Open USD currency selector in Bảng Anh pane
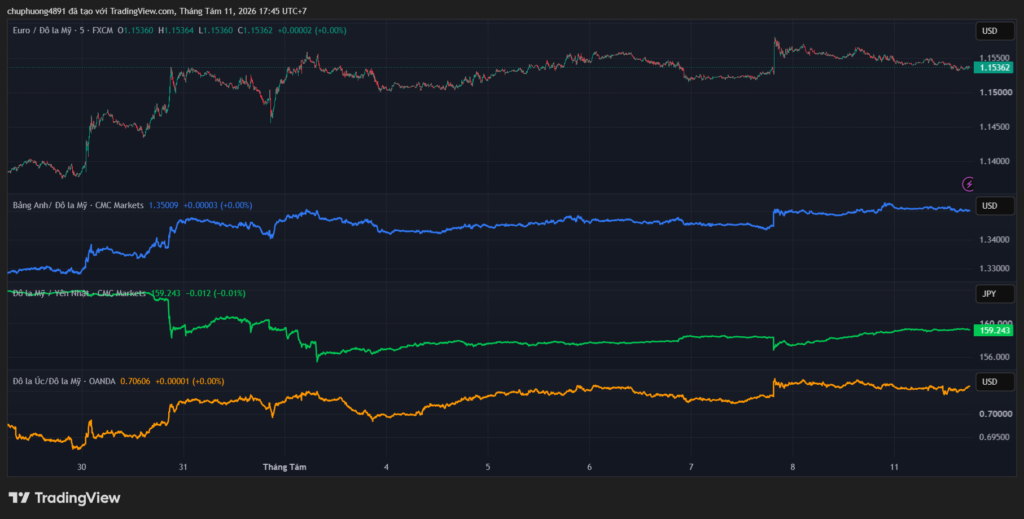This screenshot has height=519, width=1024. pyautogui.click(x=995, y=206)
